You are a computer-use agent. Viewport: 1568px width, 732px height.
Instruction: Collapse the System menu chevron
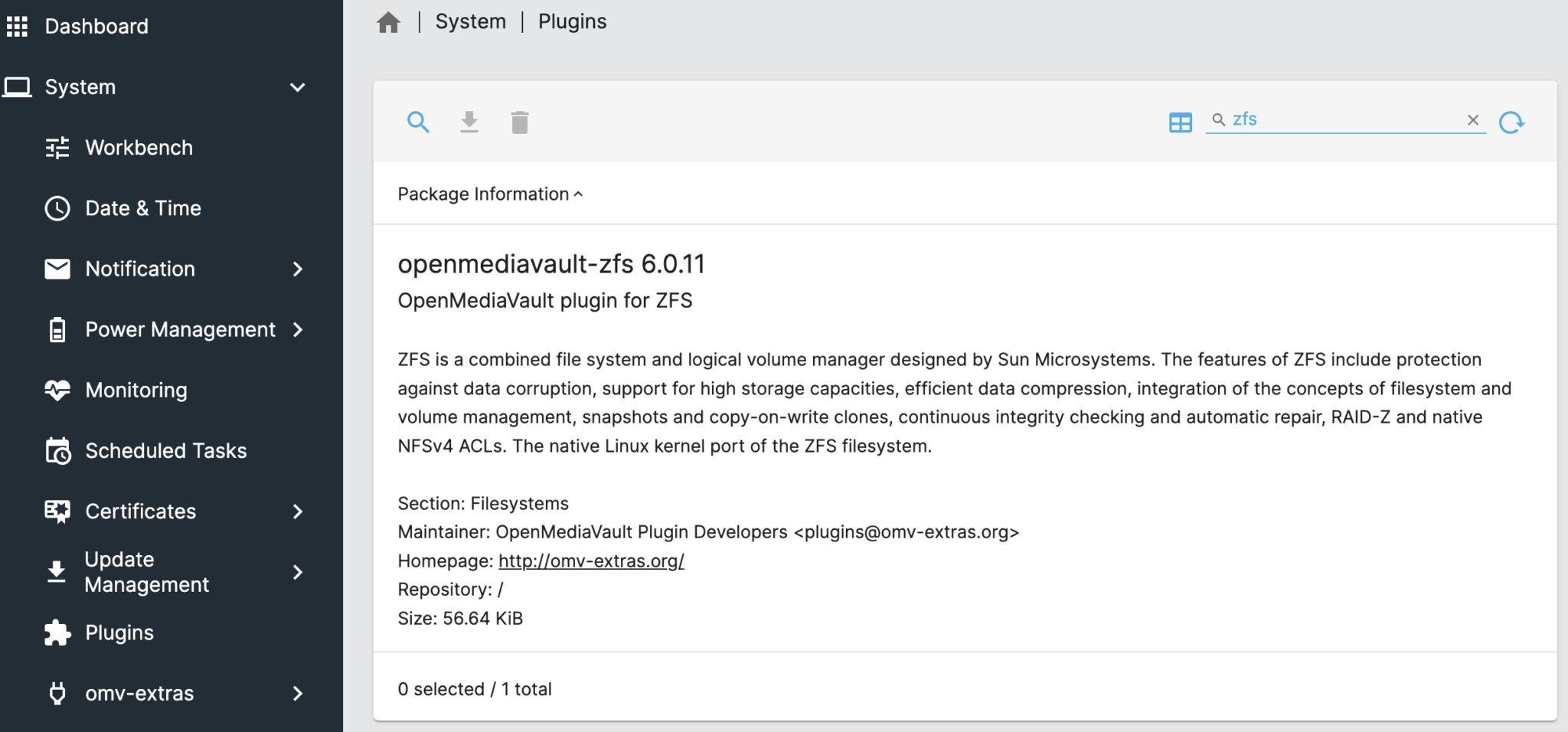coord(298,87)
